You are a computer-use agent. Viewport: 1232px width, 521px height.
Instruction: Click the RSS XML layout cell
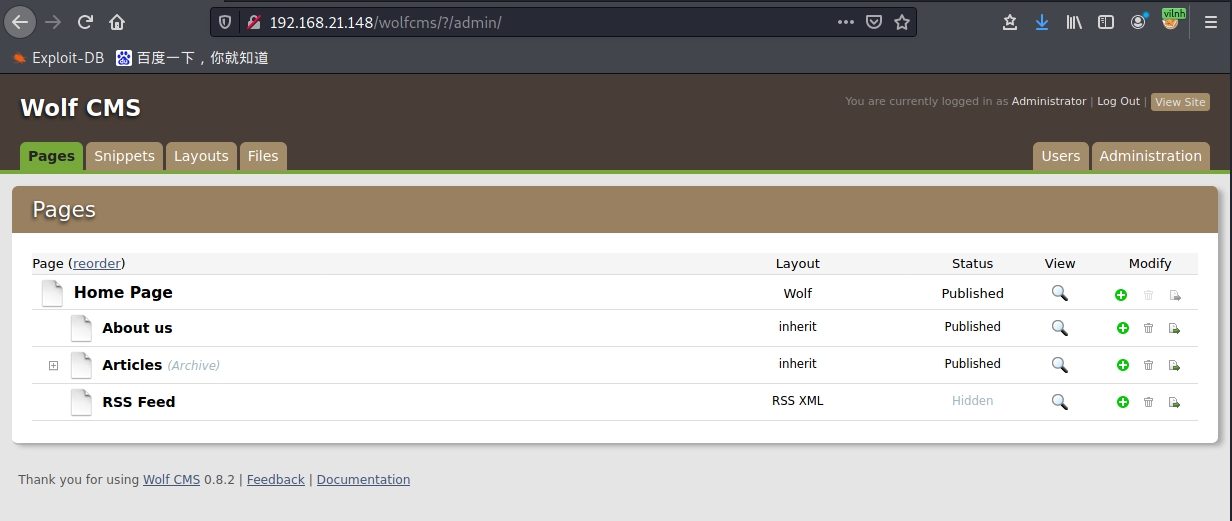pos(797,401)
